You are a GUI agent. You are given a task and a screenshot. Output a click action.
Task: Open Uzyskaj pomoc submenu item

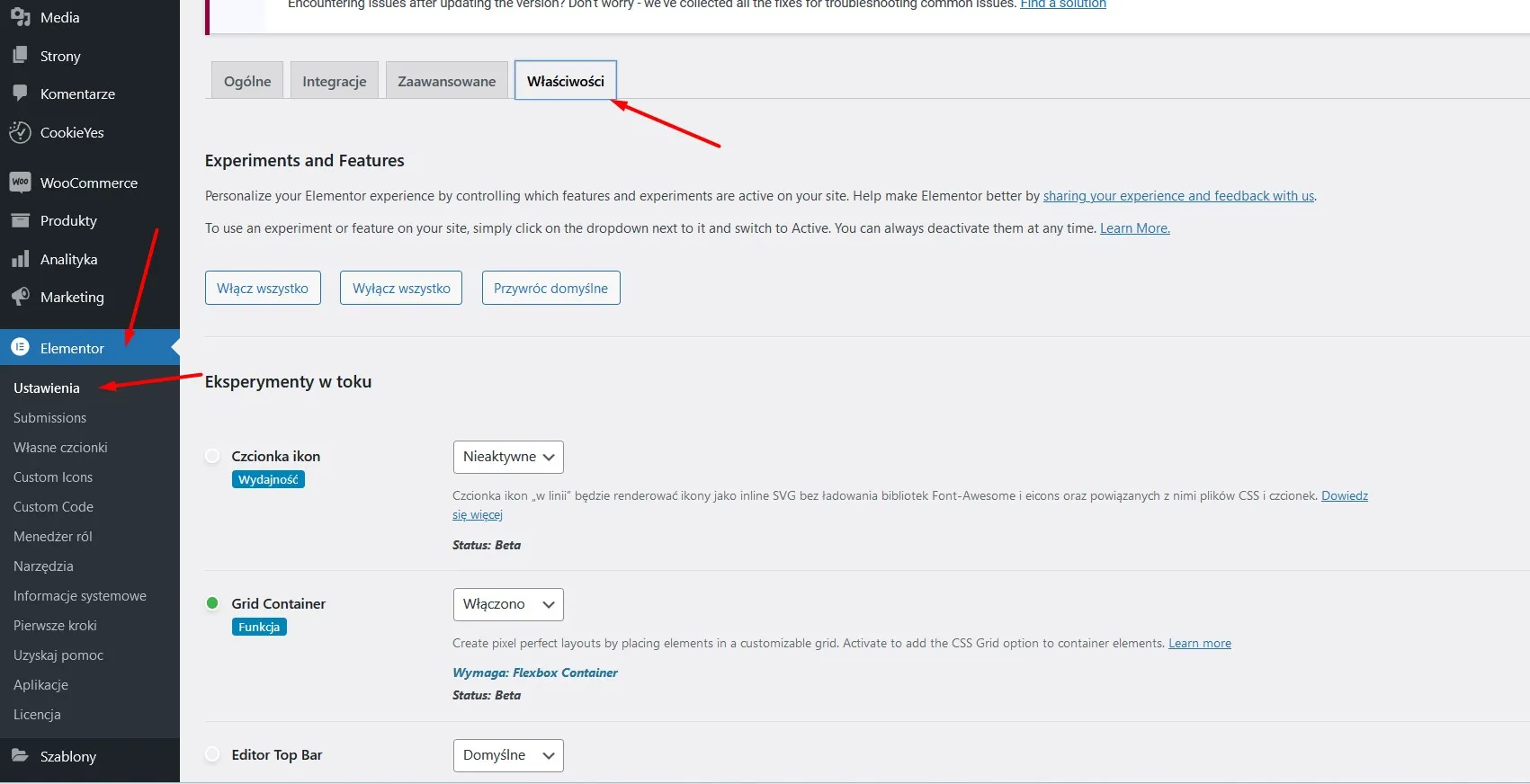pos(58,655)
